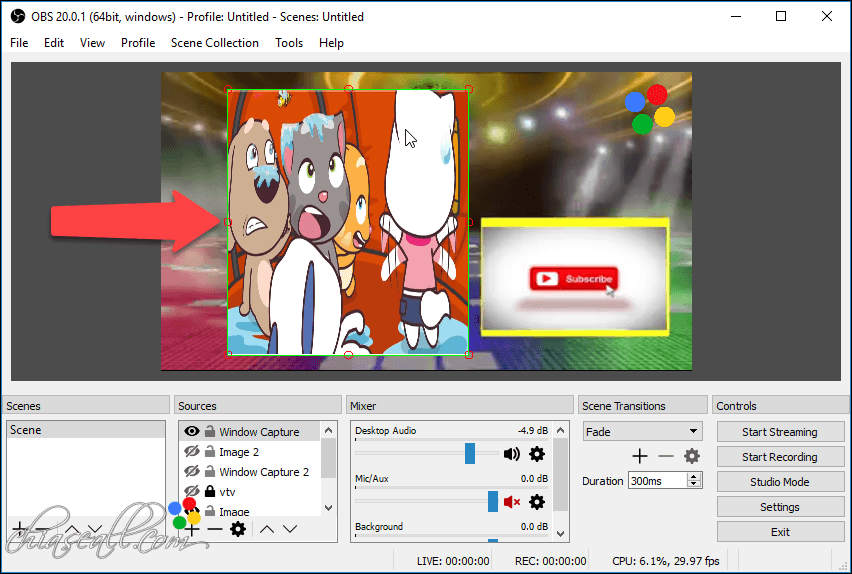Click the Start Recording button
The image size is (852, 574).
tap(780, 457)
